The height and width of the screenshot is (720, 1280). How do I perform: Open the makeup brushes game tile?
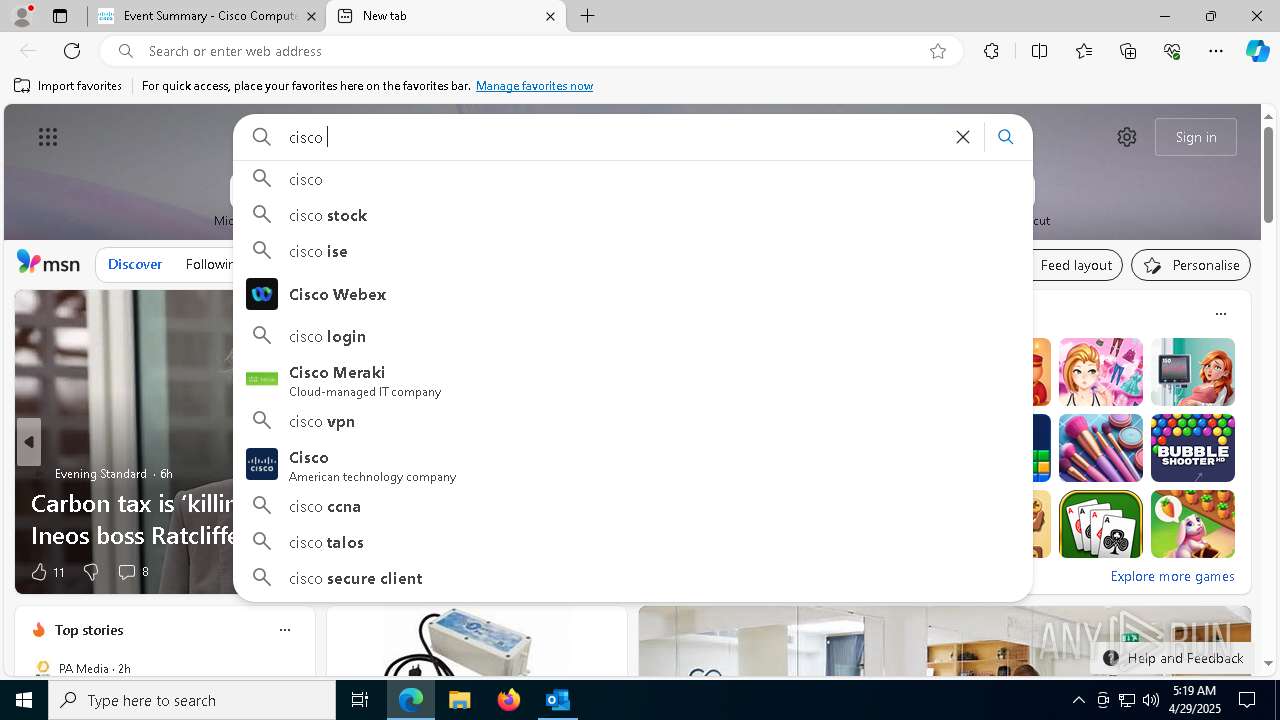tap(1101, 448)
